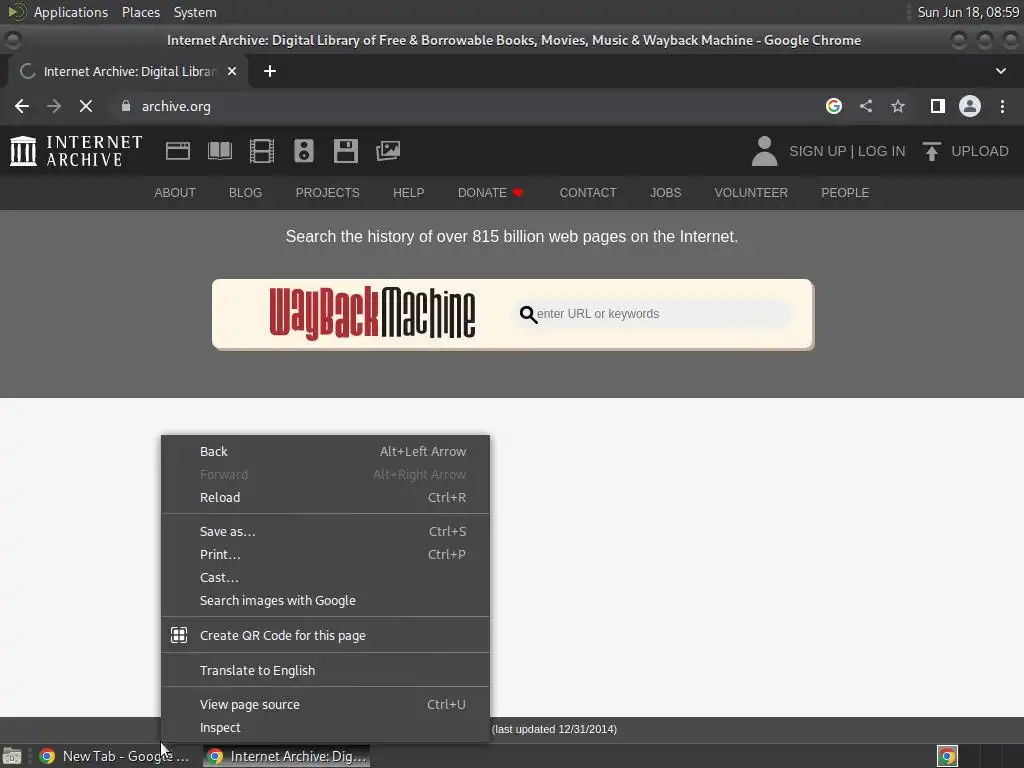Open the BLOG link
The image size is (1024, 768).
point(246,193)
